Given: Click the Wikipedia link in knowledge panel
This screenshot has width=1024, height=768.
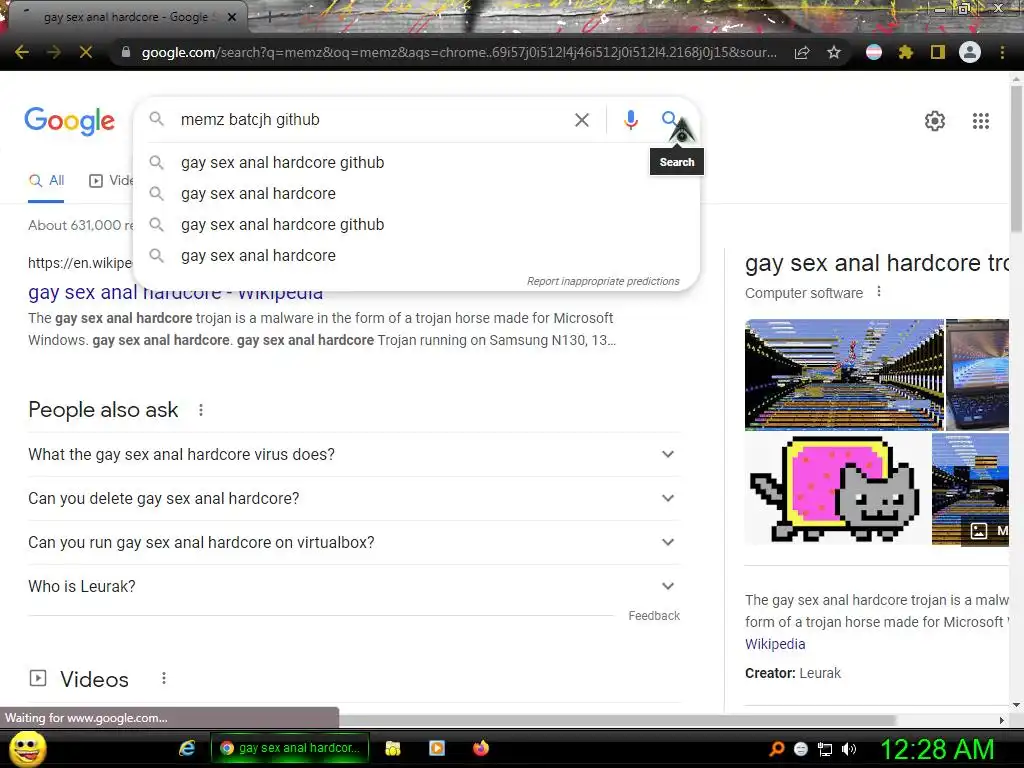Looking at the screenshot, I should [775, 644].
